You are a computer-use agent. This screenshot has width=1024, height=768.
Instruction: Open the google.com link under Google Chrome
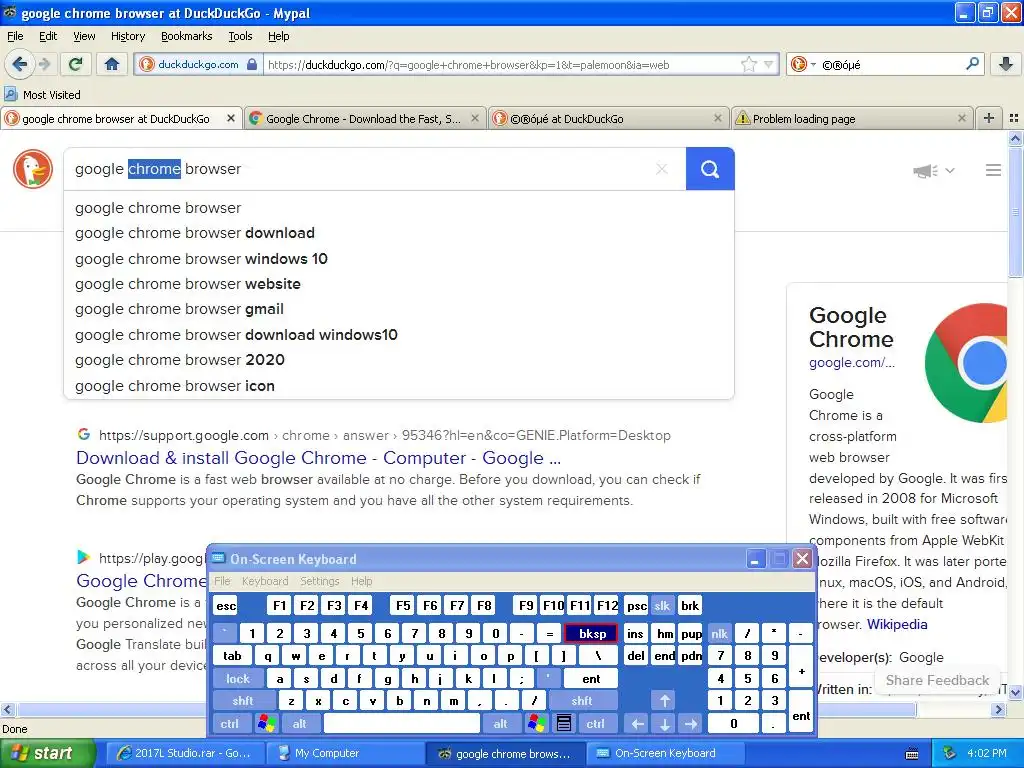(852, 362)
